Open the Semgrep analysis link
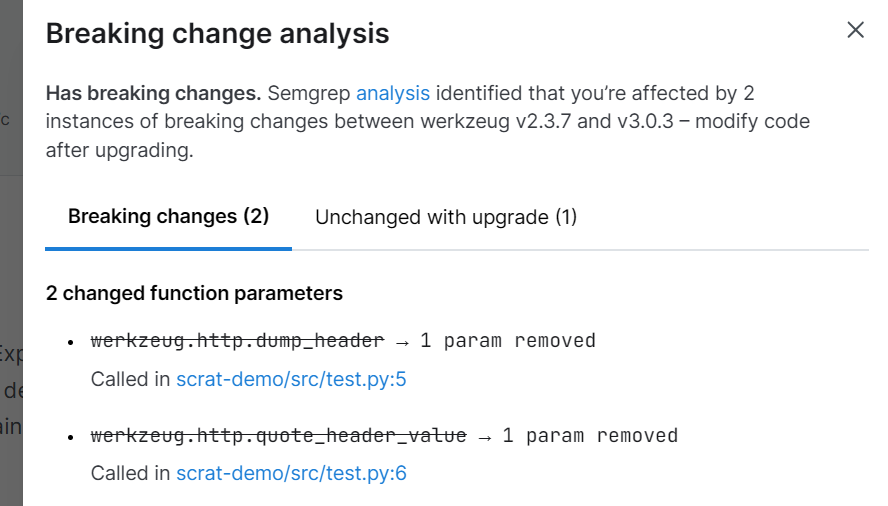Viewport: 888px width, 506px height. (393, 94)
